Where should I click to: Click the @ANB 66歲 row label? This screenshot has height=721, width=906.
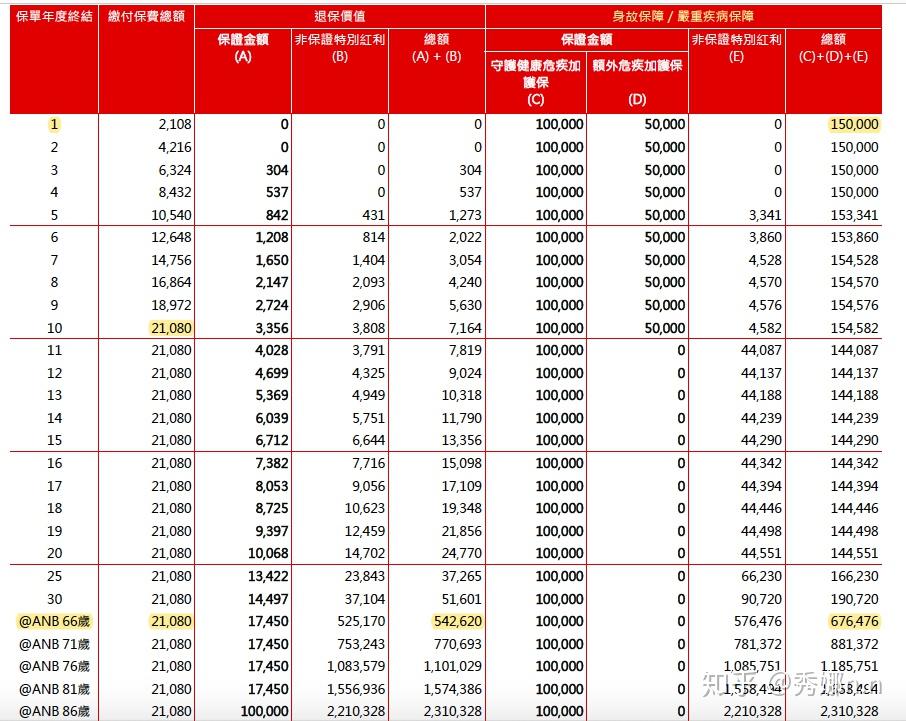(x=54, y=622)
